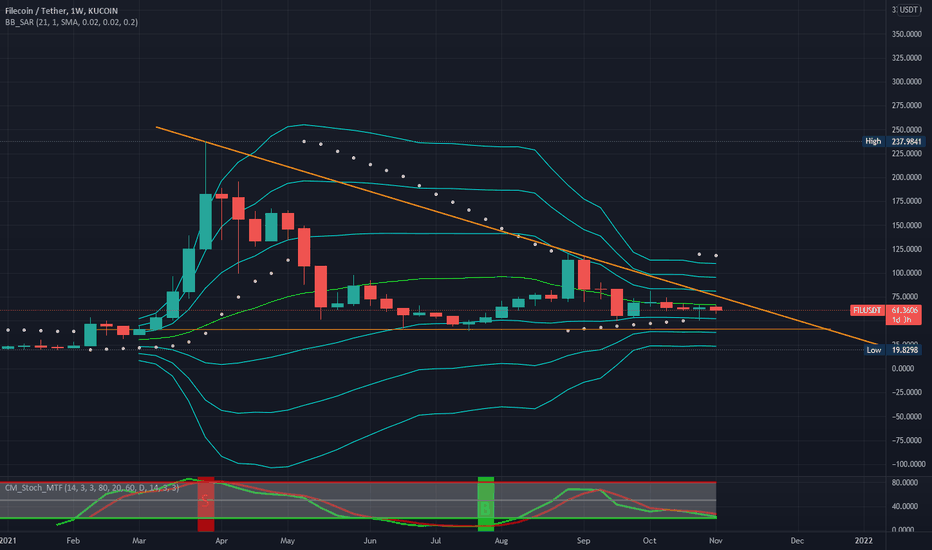Click the Aug label on time axis
The height and width of the screenshot is (550, 932).
pos(502,540)
